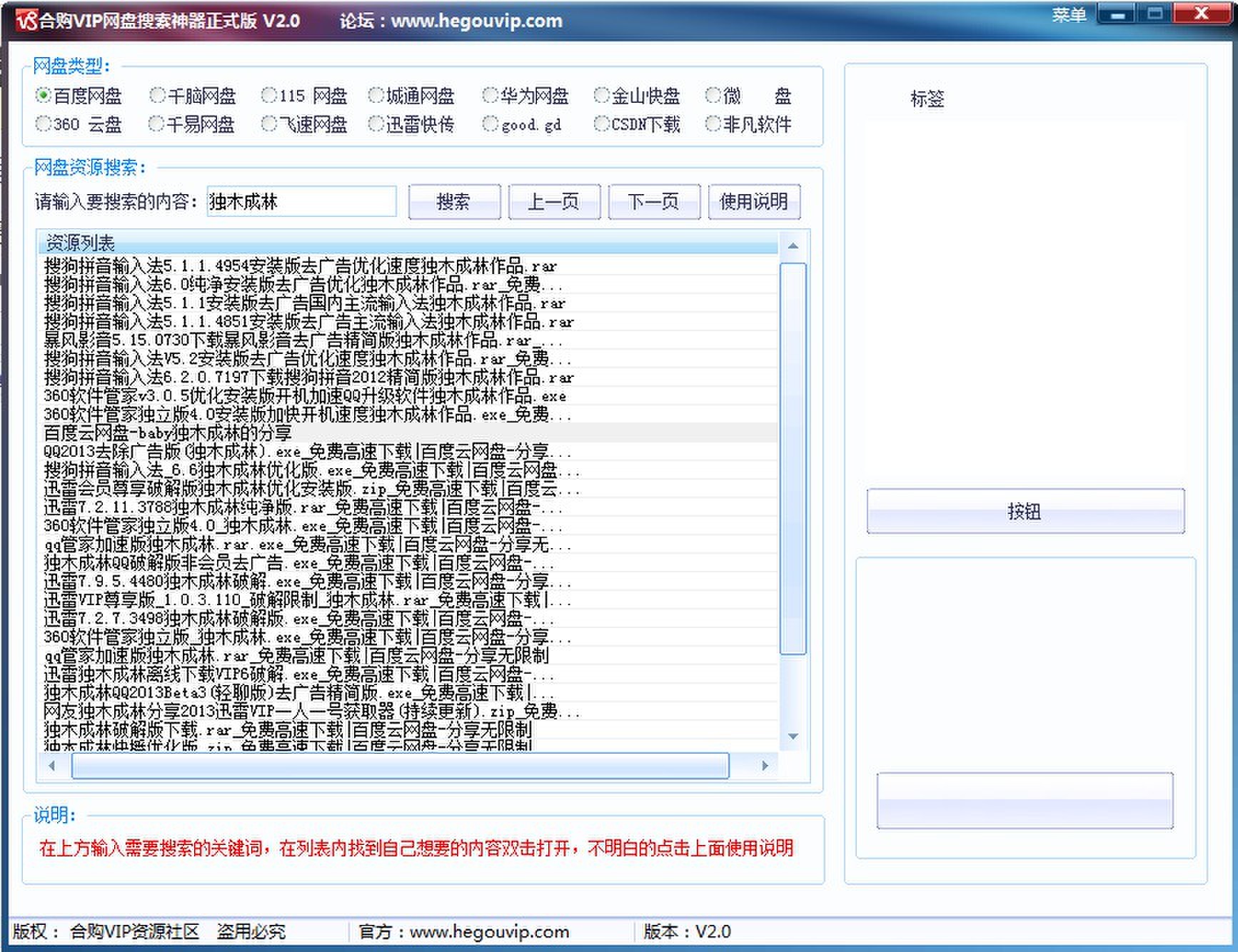1238x952 pixels.
Task: Select row 搜狗拼音输入法5.1.1.4851安装版去广告主流输入法
Action: 408,322
